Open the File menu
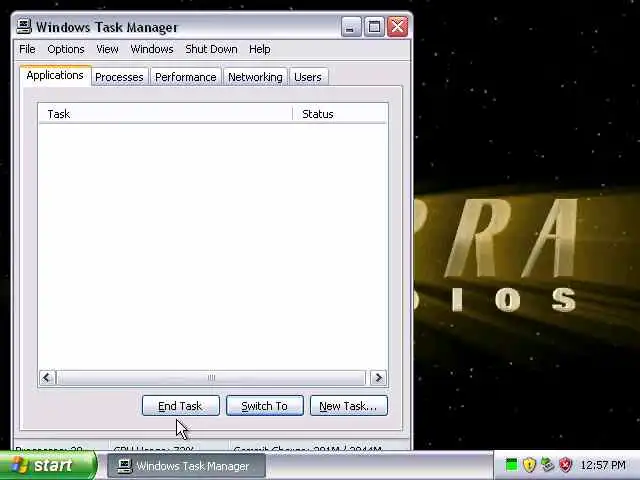640x480 pixels. (27, 49)
